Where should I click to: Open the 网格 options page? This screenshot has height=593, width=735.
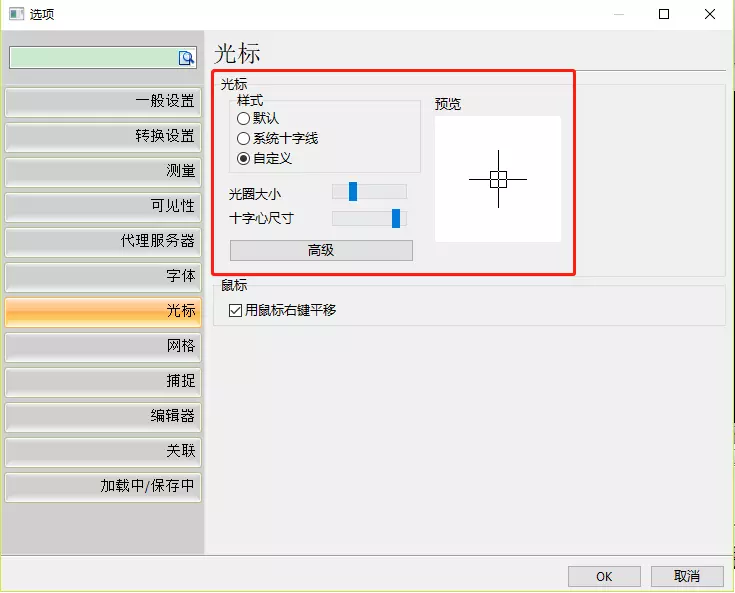pos(103,346)
